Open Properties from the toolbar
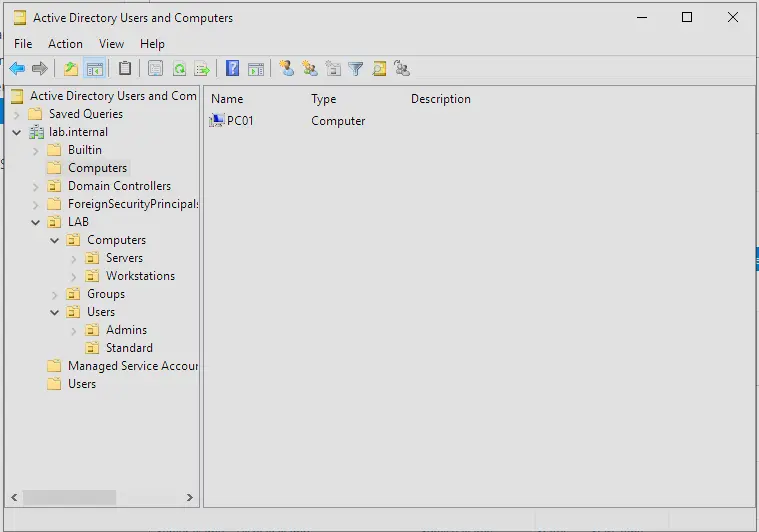759x532 pixels. [155, 69]
